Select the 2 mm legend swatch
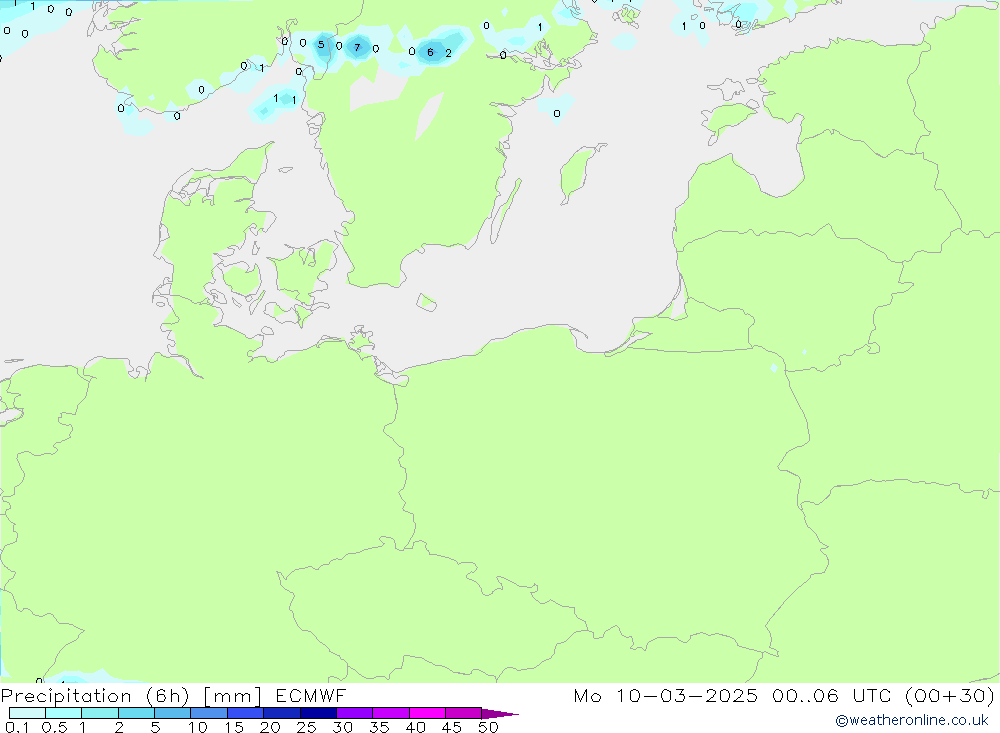The height and width of the screenshot is (733, 1000). [x=136, y=713]
